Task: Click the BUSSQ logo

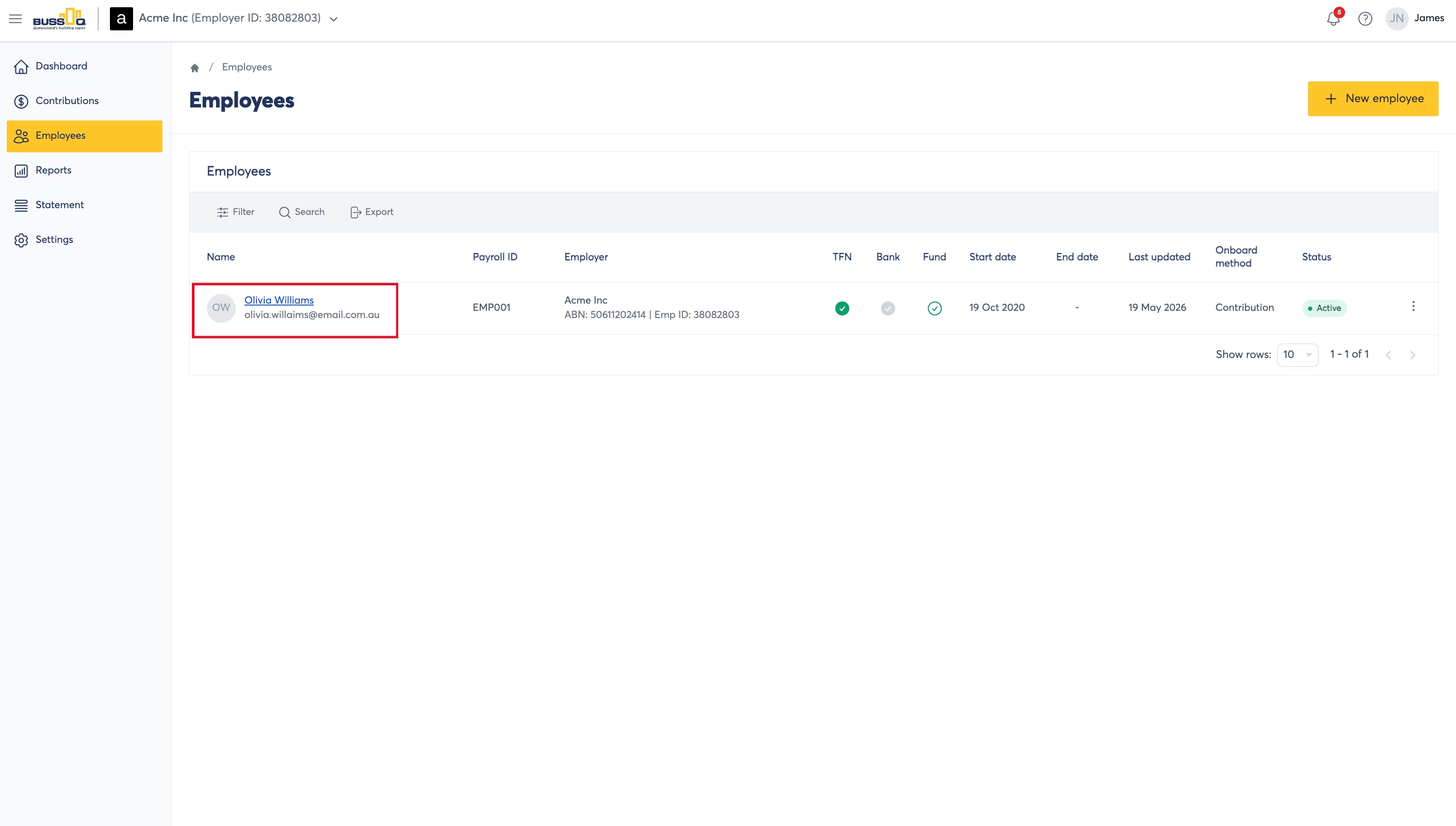Action: (59, 19)
